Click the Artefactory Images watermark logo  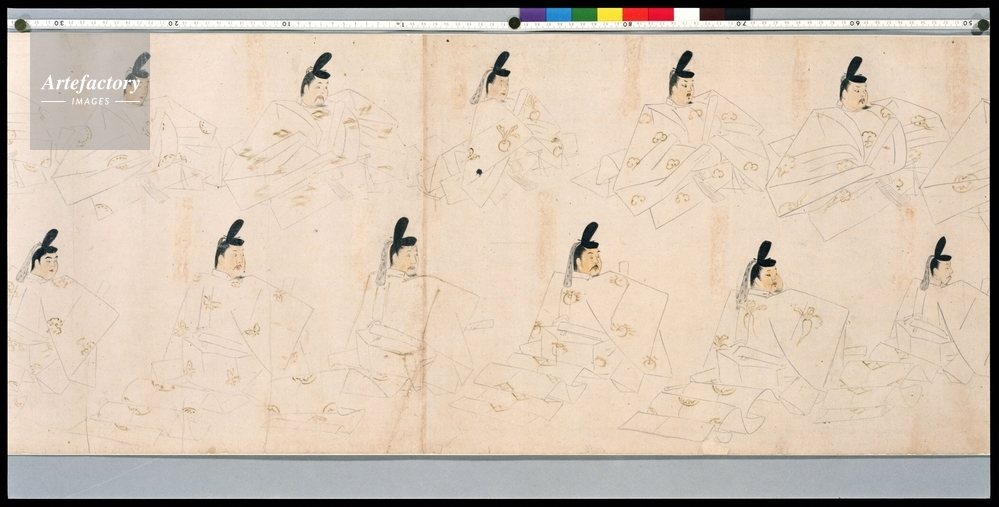pyautogui.click(x=90, y=90)
